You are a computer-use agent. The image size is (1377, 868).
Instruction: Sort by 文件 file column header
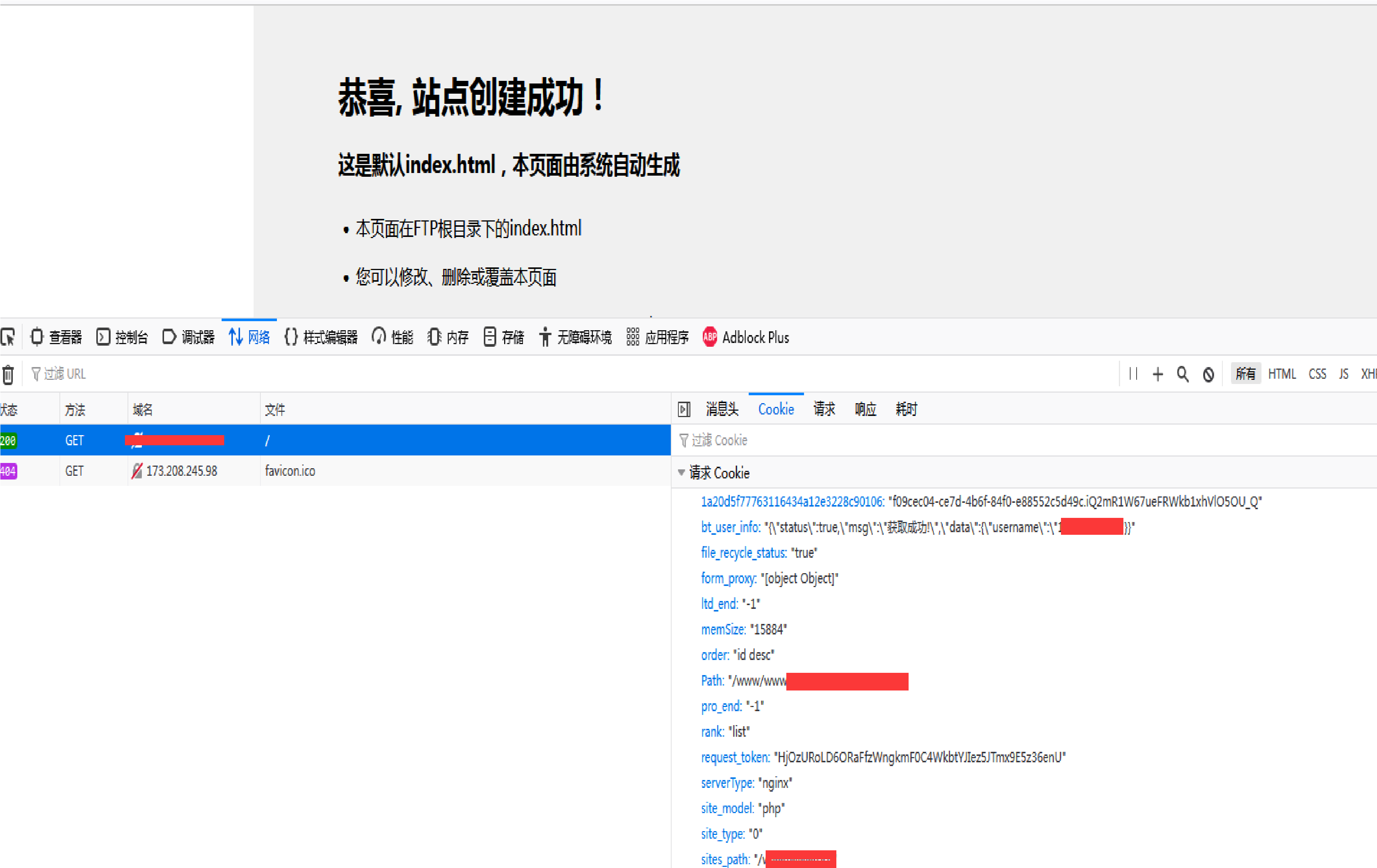(465, 410)
